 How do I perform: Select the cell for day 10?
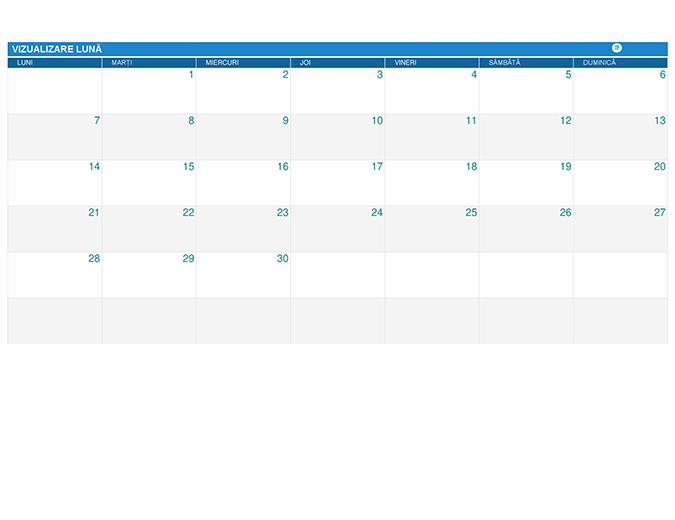337,136
